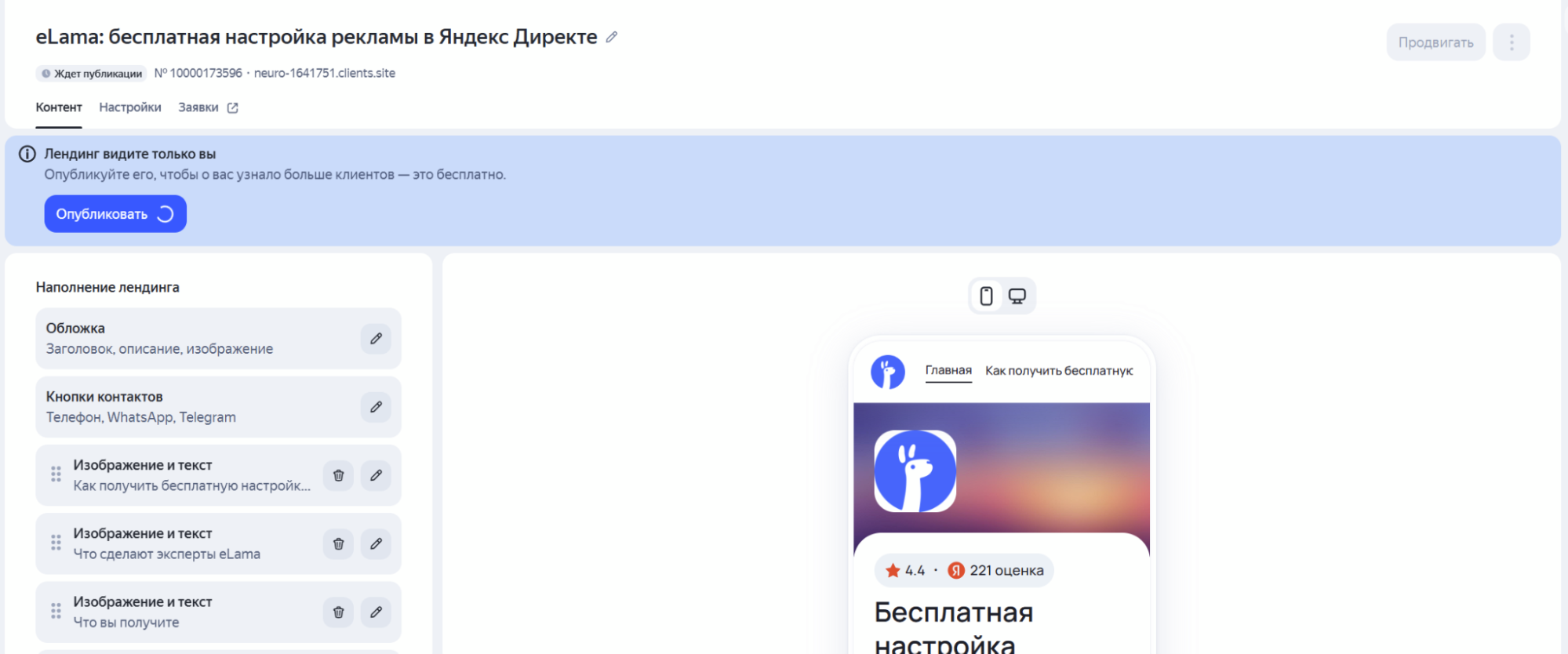Switch preview to mobile view
The image size is (1568, 654).
click(986, 296)
